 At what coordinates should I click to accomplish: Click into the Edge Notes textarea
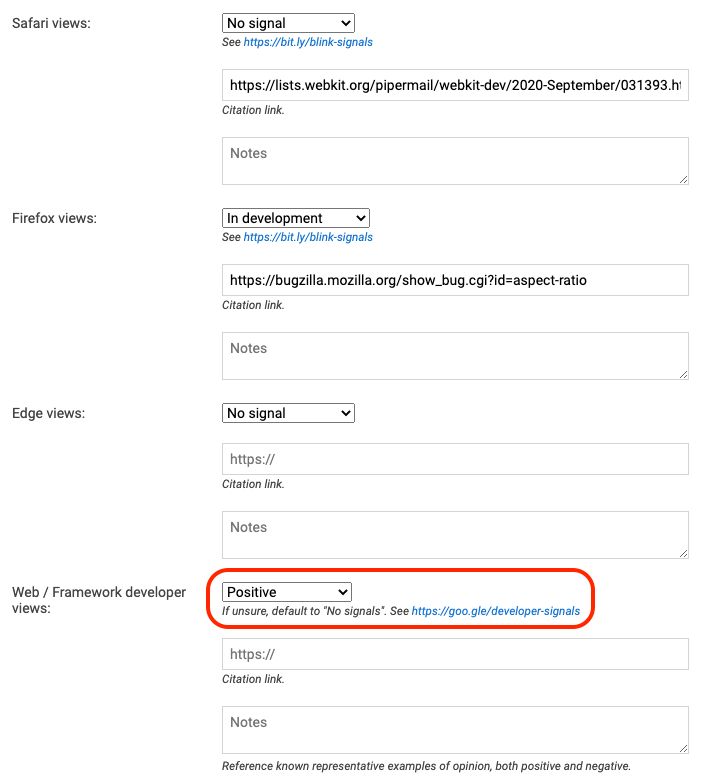click(x=455, y=534)
